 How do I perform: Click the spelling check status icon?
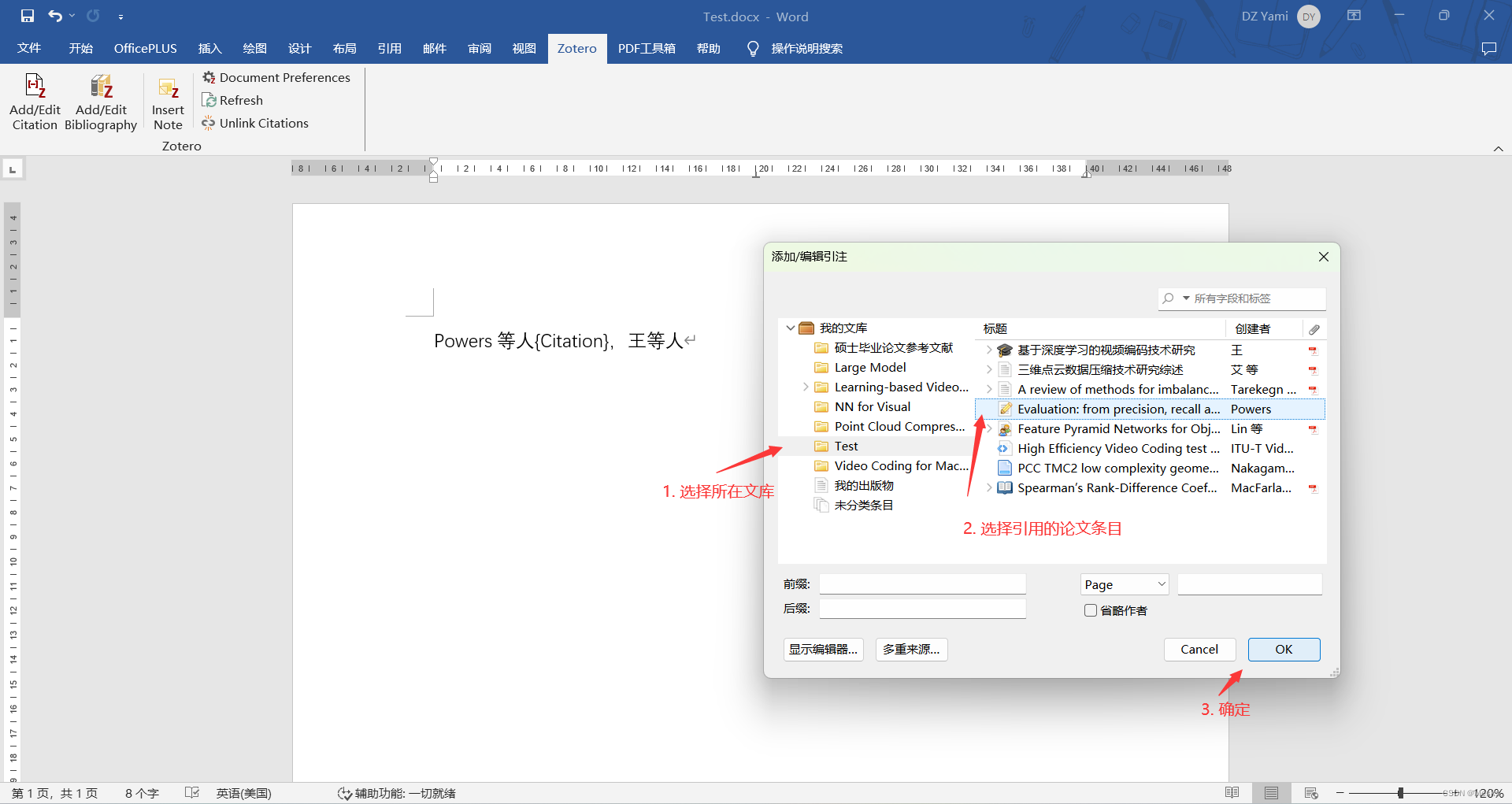[x=192, y=793]
